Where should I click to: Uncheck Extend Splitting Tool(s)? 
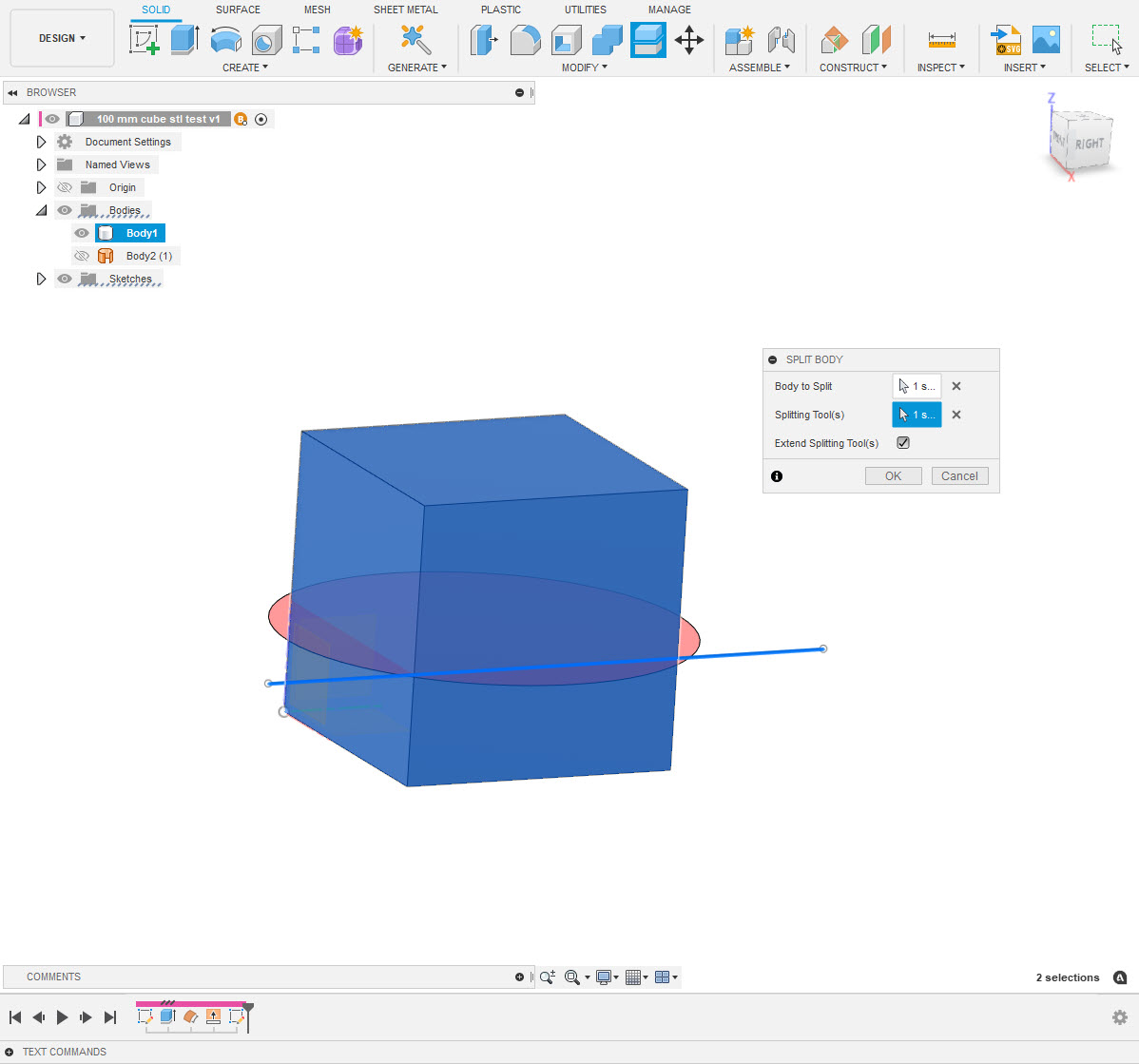coord(902,442)
